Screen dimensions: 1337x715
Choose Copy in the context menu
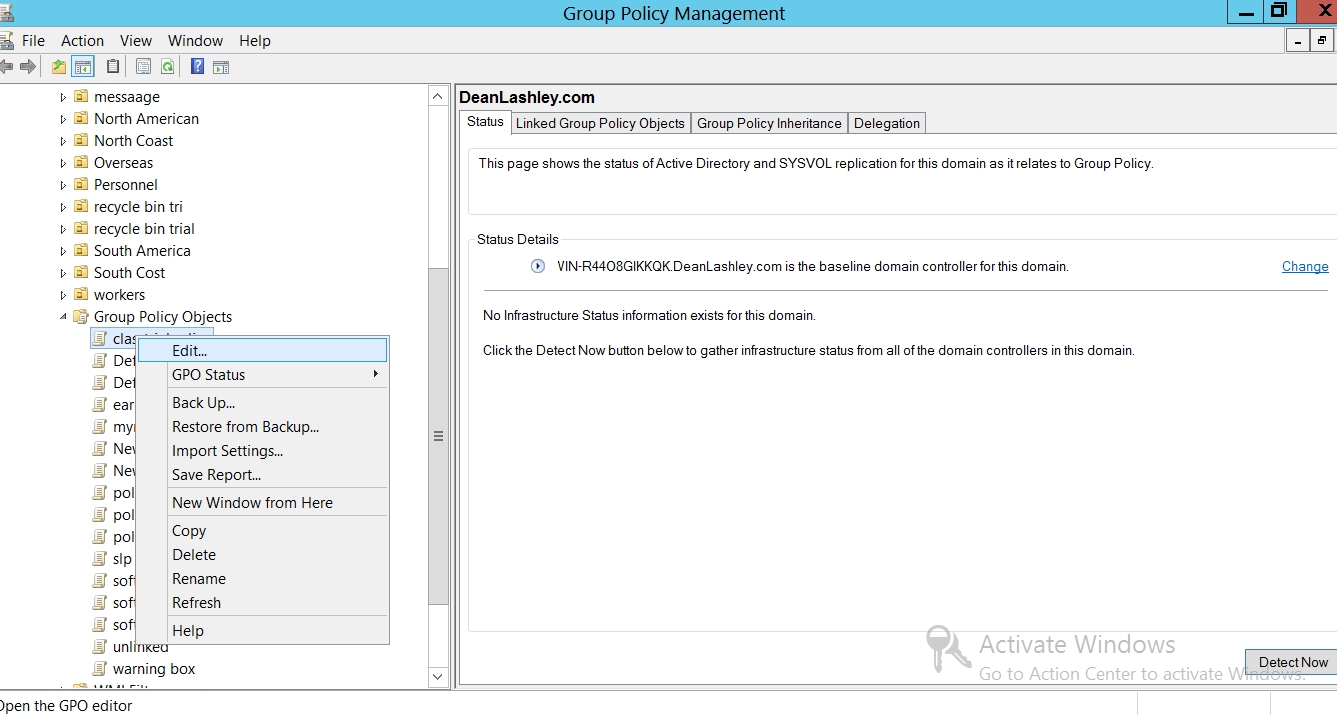[x=262, y=531]
